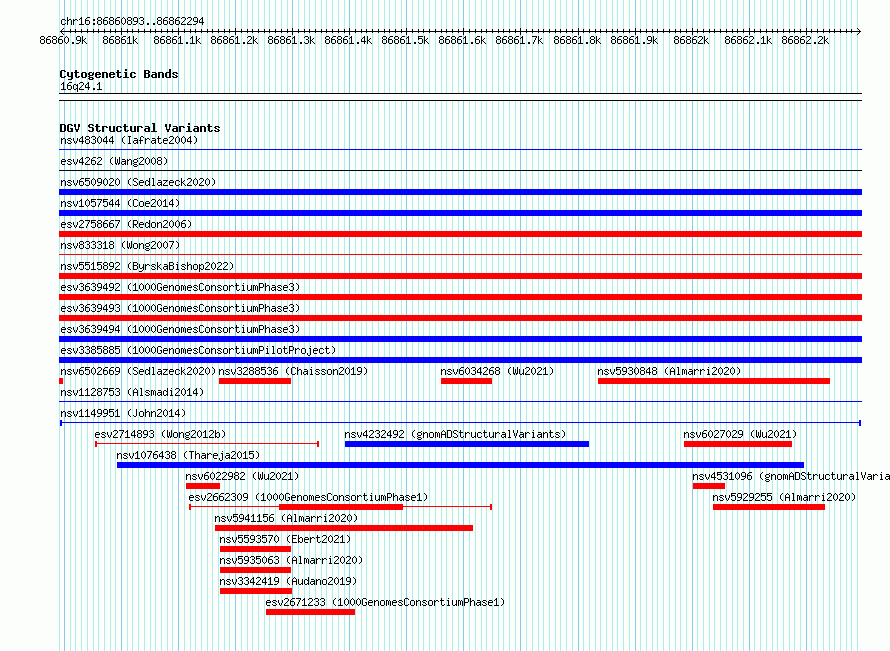Open the nsv5941156 (Almarri2020) label
890x651 pixels.
pyautogui.click(x=286, y=518)
